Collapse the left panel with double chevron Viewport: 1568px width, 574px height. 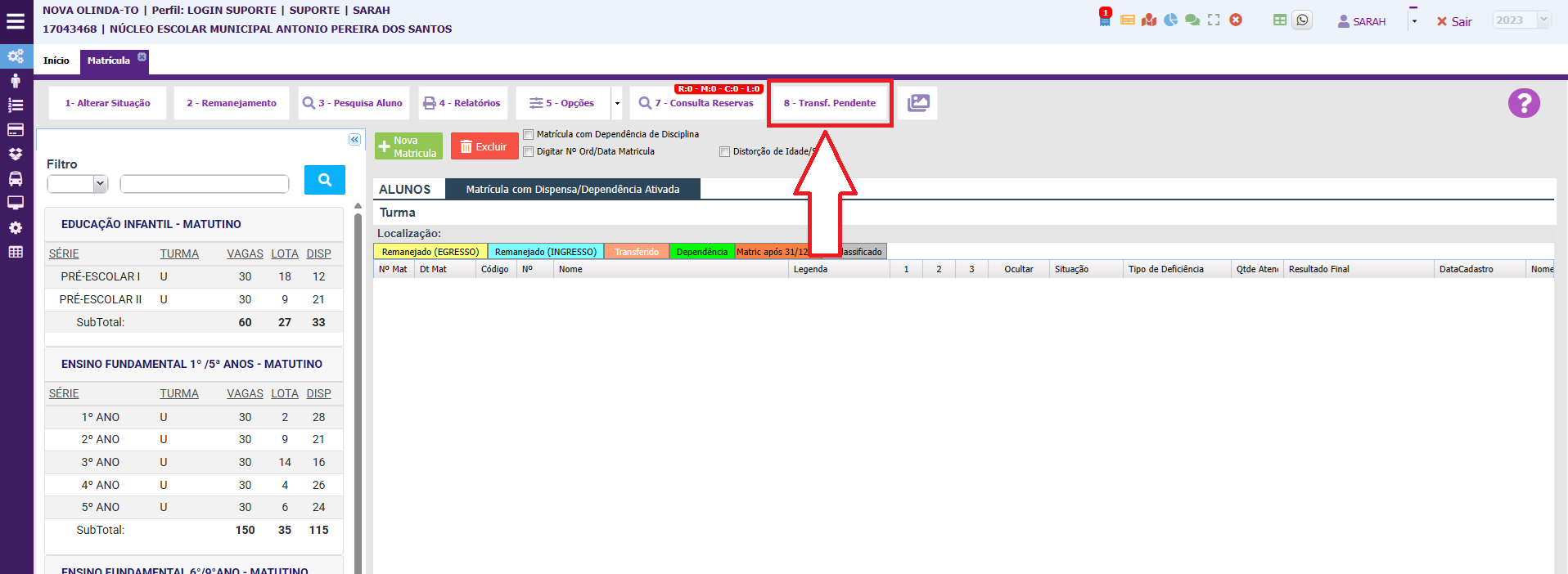tap(354, 140)
